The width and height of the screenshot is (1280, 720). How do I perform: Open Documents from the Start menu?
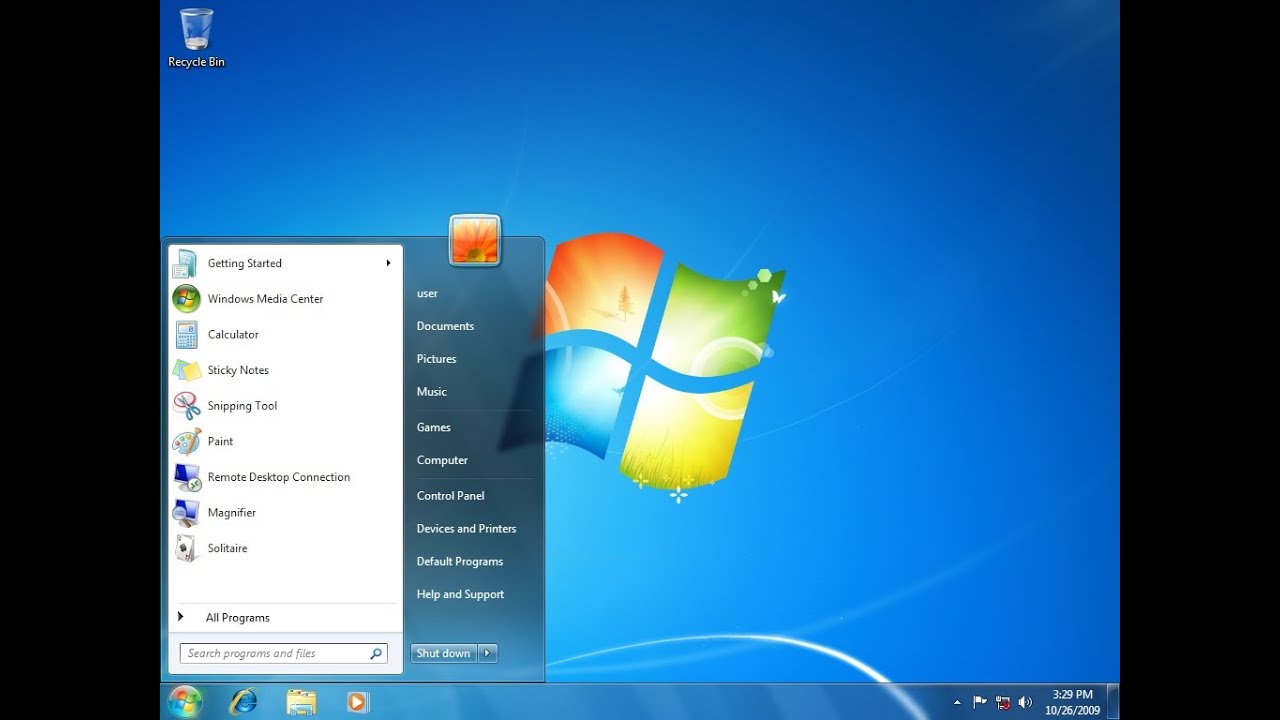445,326
